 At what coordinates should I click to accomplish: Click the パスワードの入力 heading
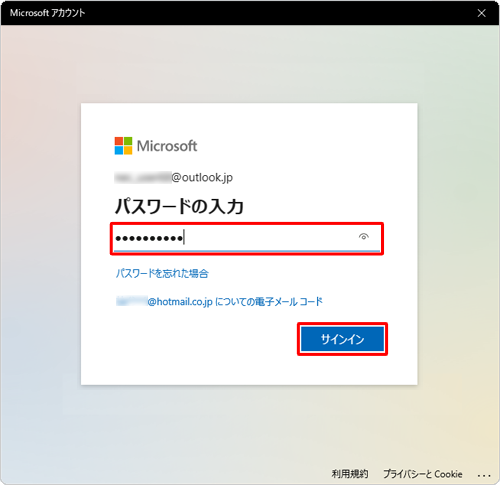[x=179, y=206]
